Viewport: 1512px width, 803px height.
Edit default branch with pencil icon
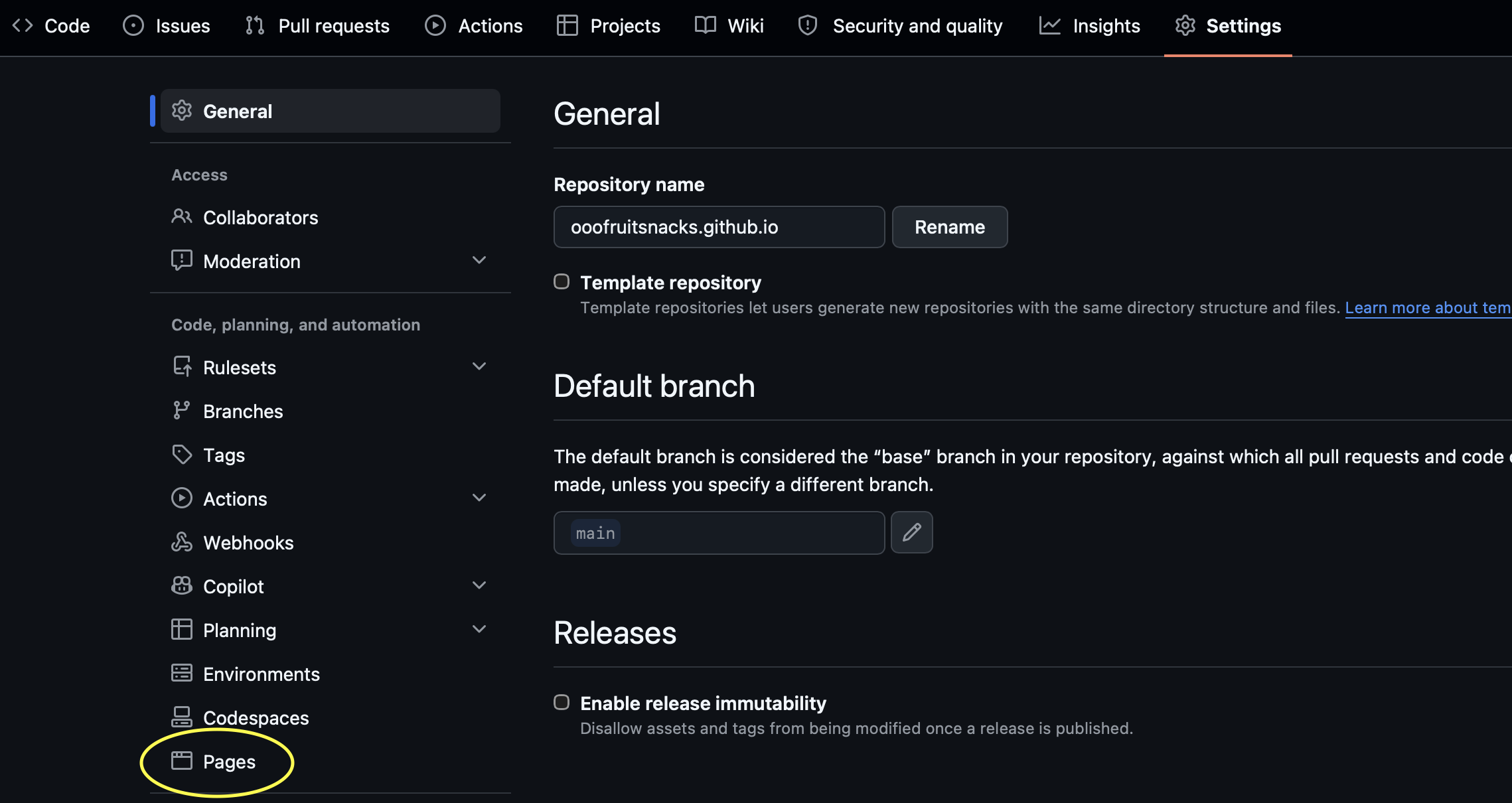pyautogui.click(x=912, y=532)
